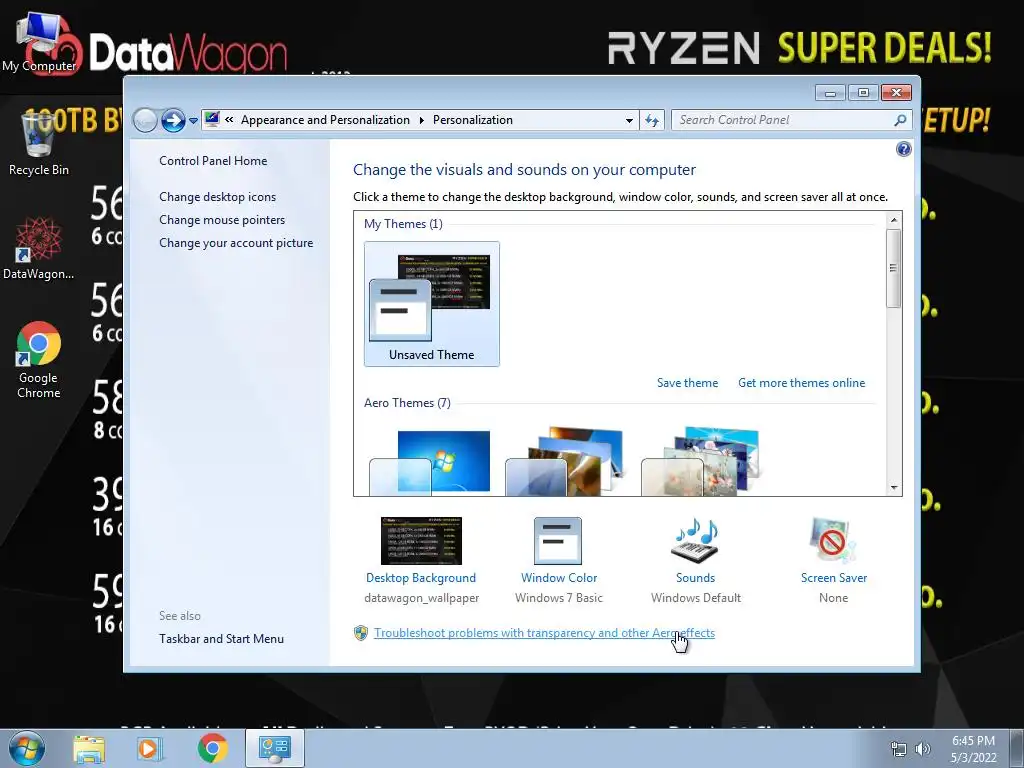Open the Desktop Background icon

(x=421, y=541)
